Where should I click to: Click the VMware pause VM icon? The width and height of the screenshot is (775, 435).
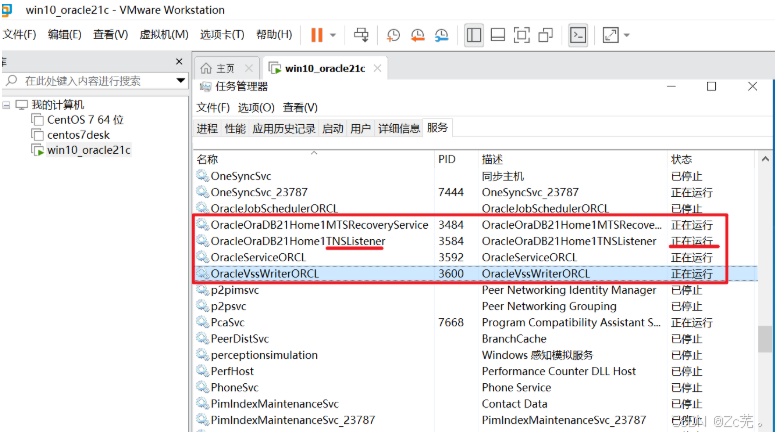point(317,35)
